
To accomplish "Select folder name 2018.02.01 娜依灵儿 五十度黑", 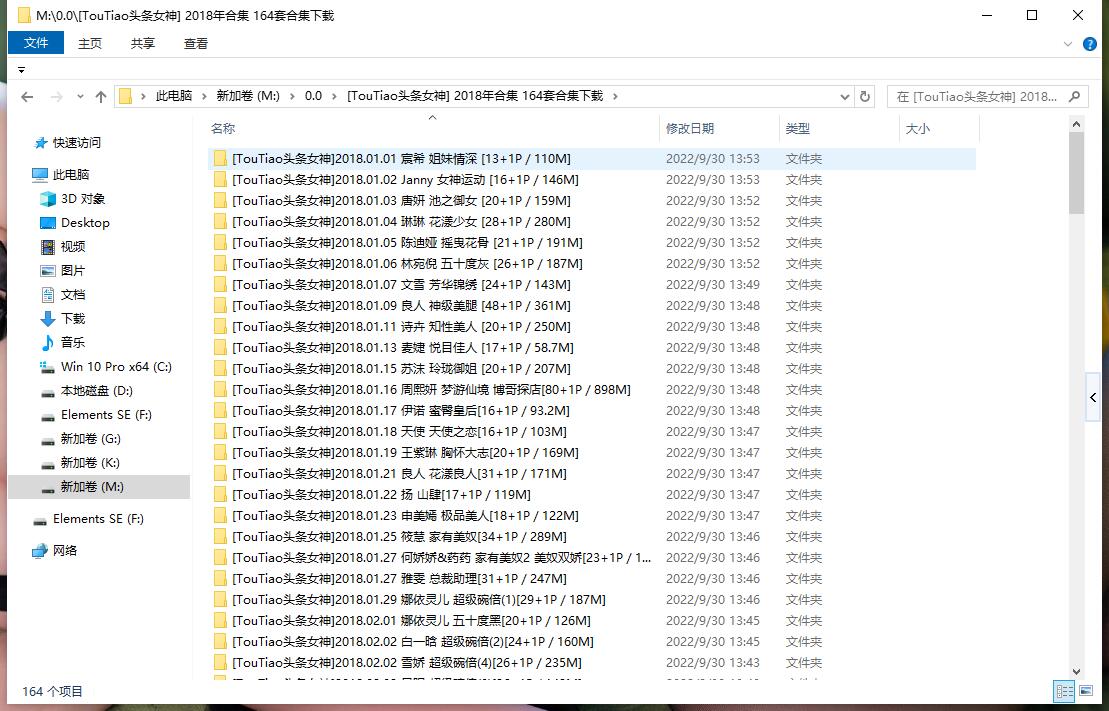I will point(412,621).
